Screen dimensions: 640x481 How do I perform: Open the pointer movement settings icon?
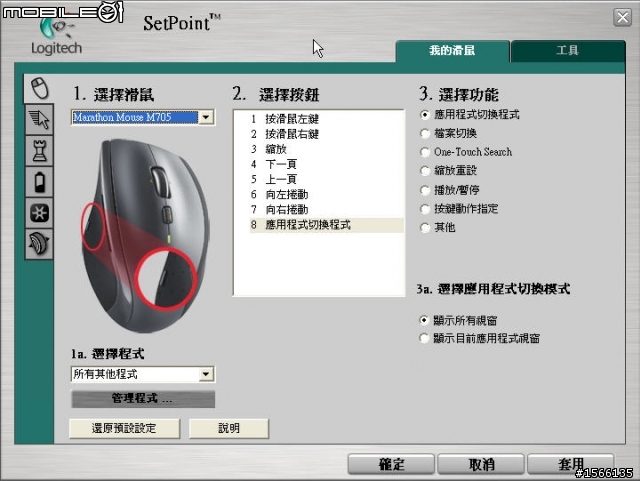(x=39, y=120)
